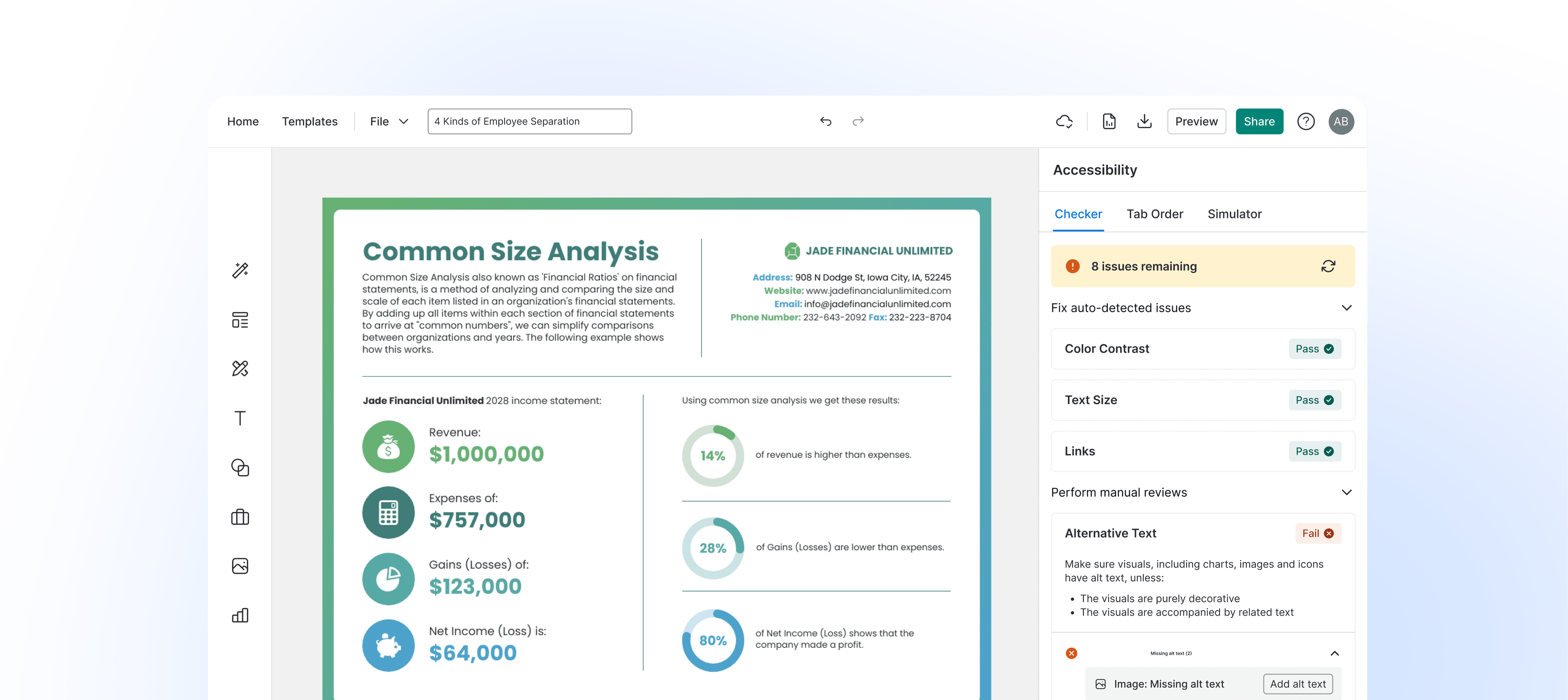This screenshot has height=700, width=1568.
Task: Open the help question mark icon
Action: click(x=1306, y=122)
